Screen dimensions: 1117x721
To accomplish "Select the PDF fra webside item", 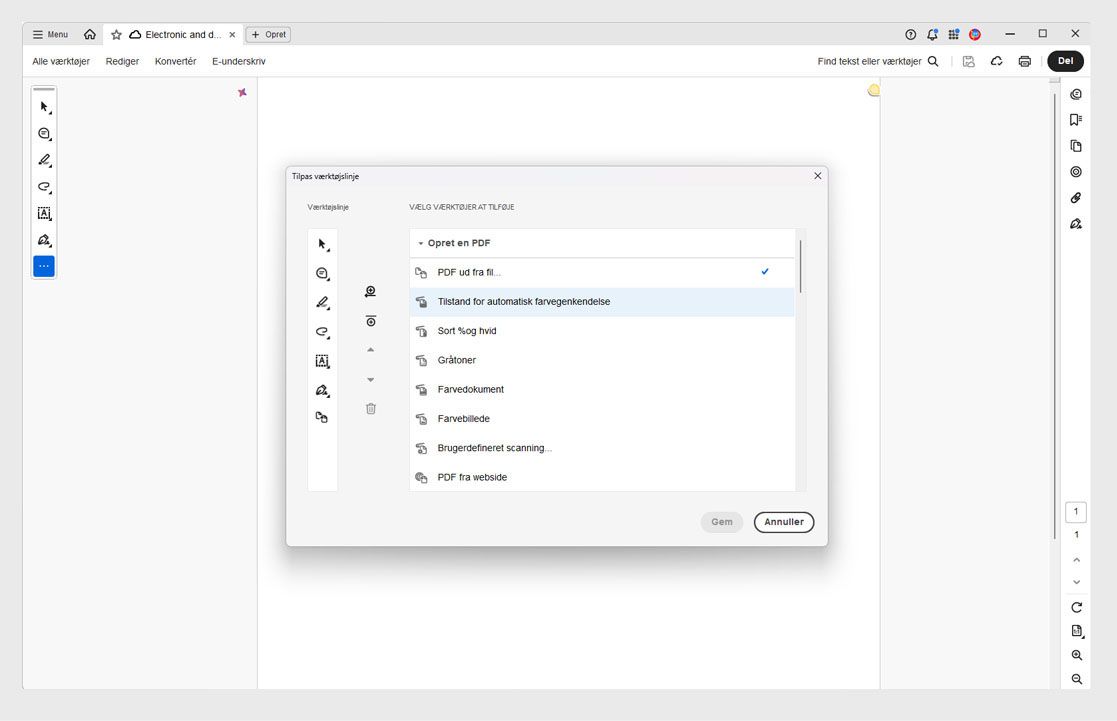I will click(x=602, y=477).
